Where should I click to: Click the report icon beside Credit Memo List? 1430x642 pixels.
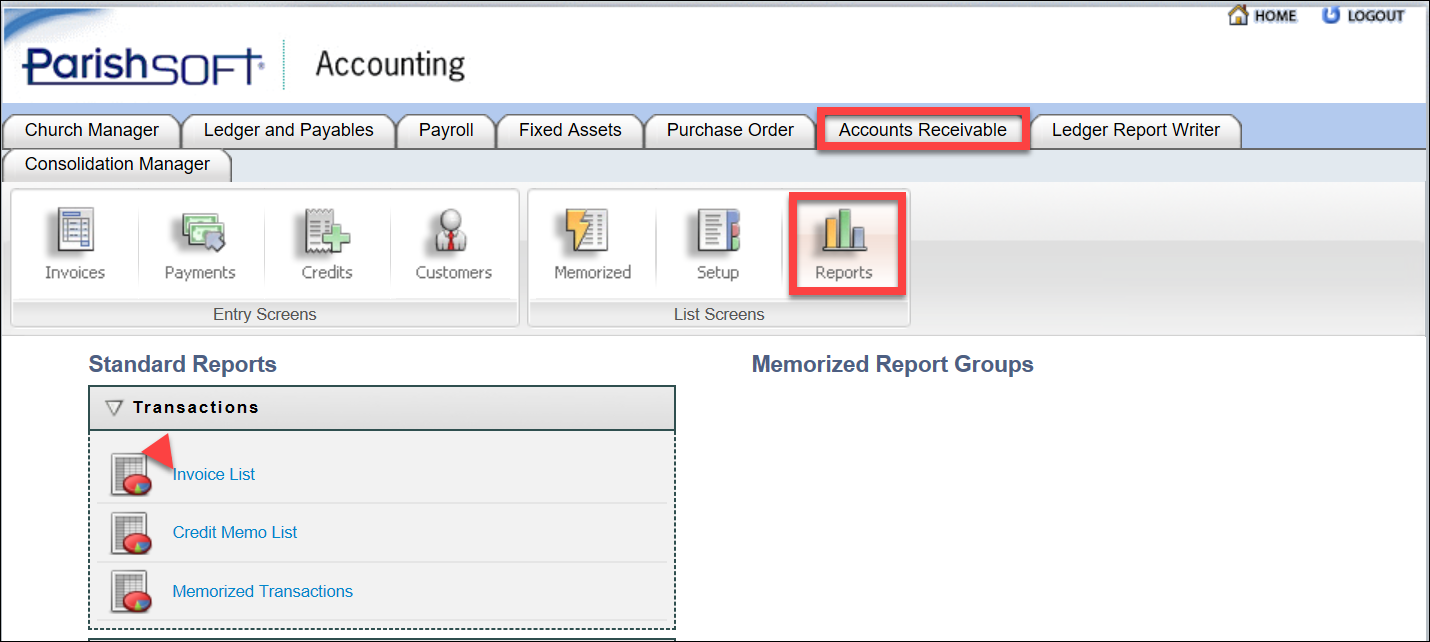131,533
